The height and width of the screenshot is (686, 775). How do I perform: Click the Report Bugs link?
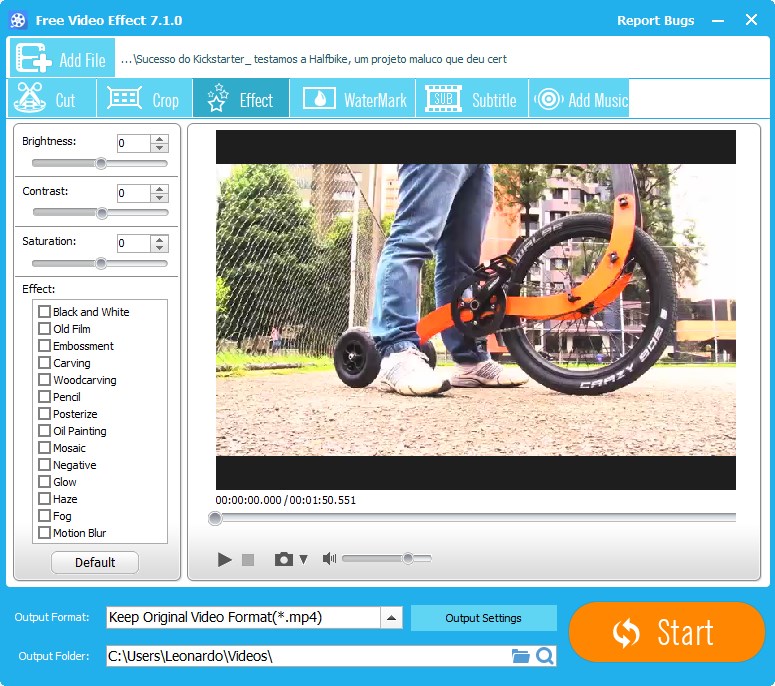pos(655,21)
